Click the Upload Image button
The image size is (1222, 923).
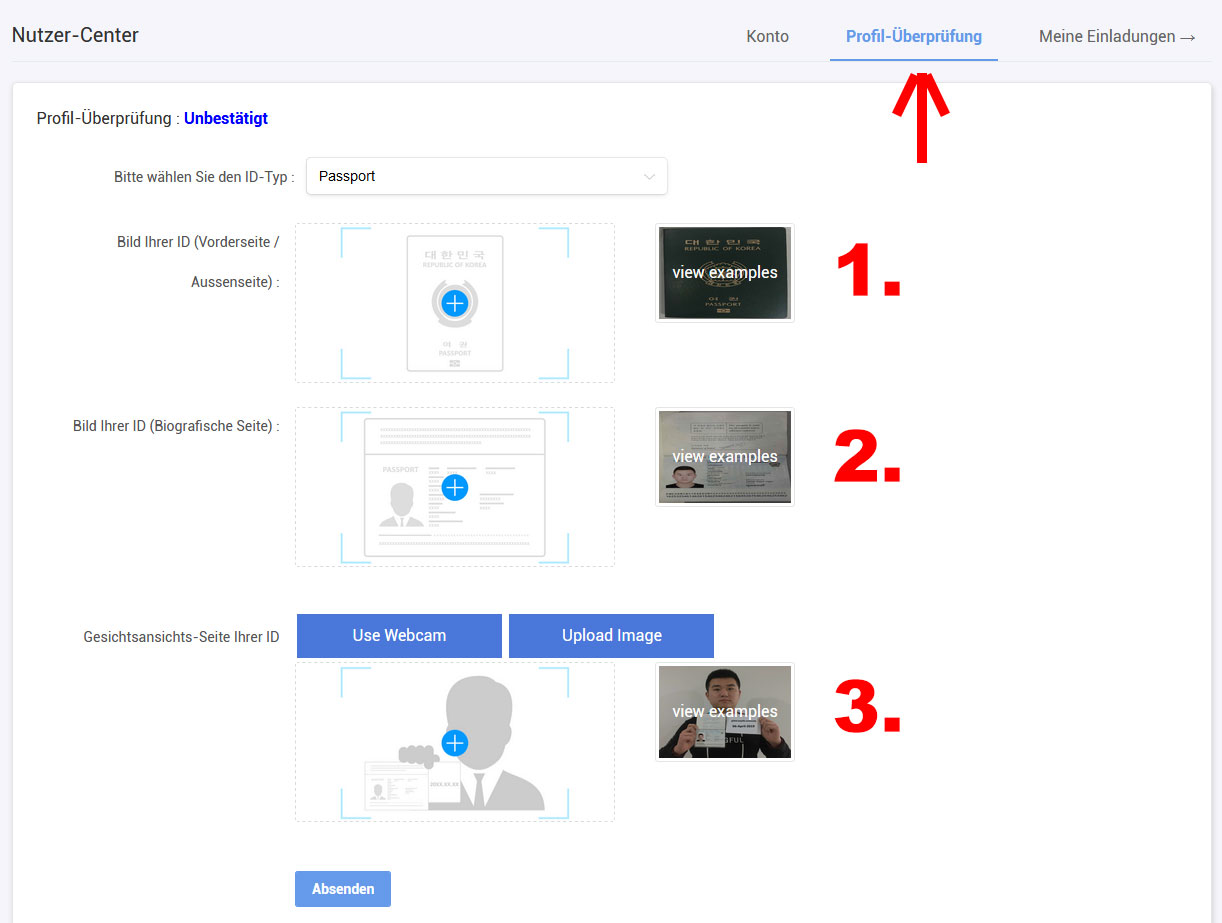pos(611,636)
